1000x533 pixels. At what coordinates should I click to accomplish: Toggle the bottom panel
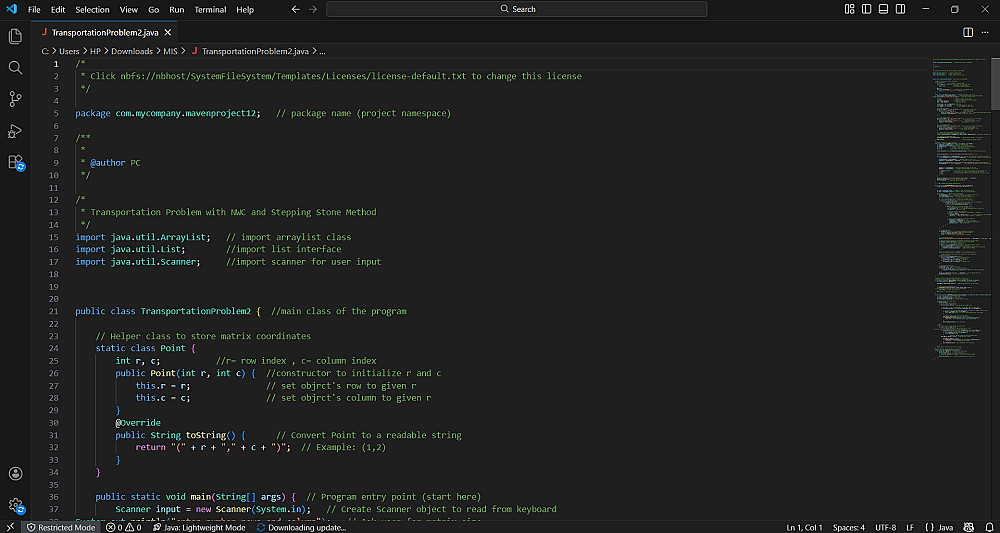[883, 9]
